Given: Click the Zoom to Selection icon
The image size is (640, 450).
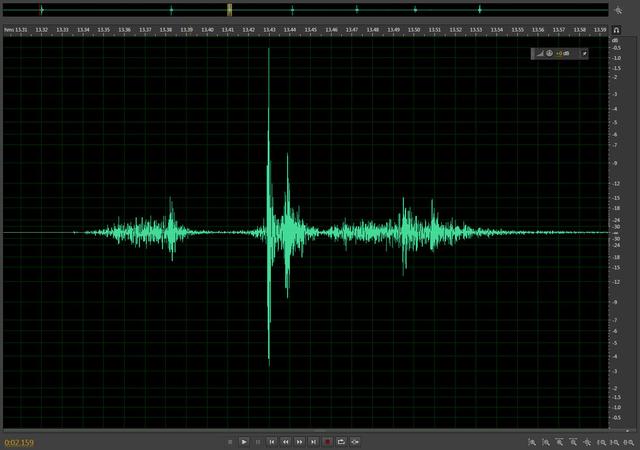Looking at the screenshot, I should tap(629, 443).
